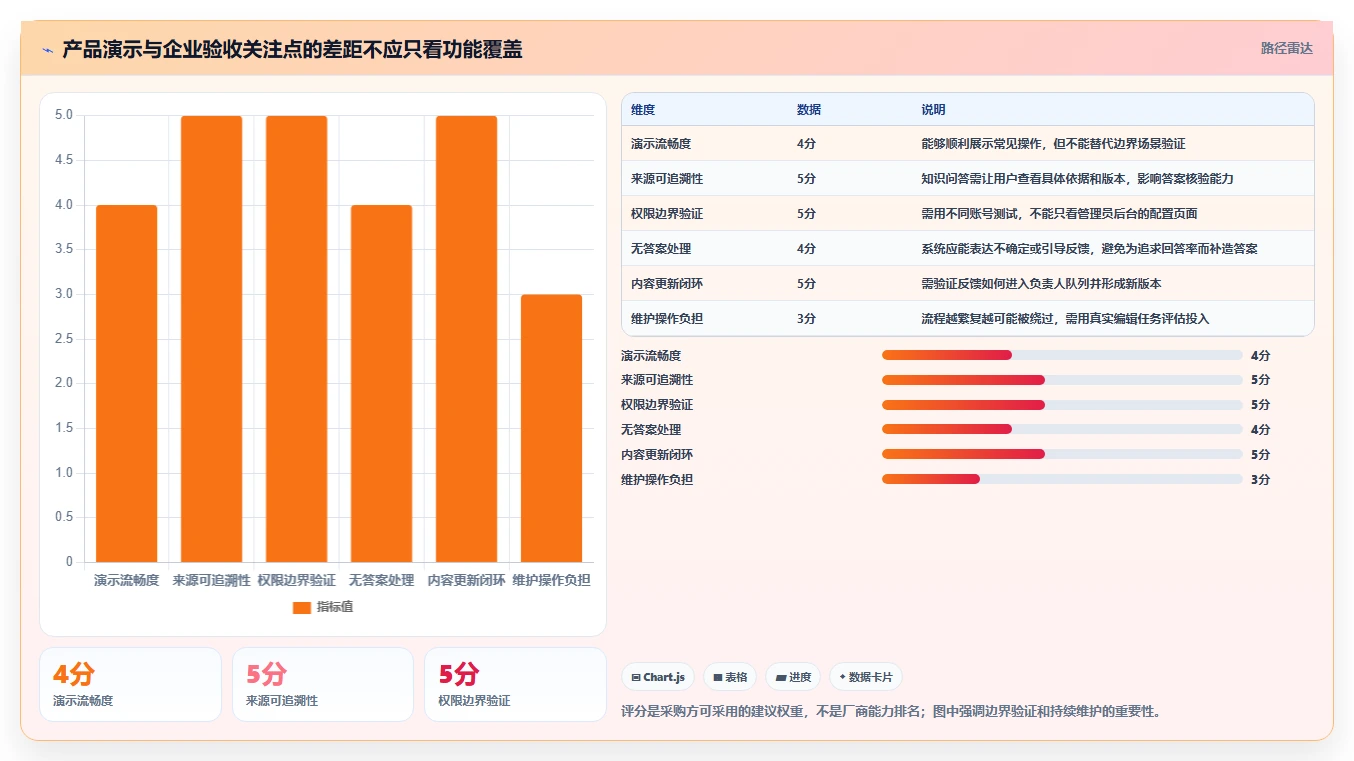This screenshot has width=1354, height=761.
Task: Click the 指标值 legend text
Action: pos(335,607)
